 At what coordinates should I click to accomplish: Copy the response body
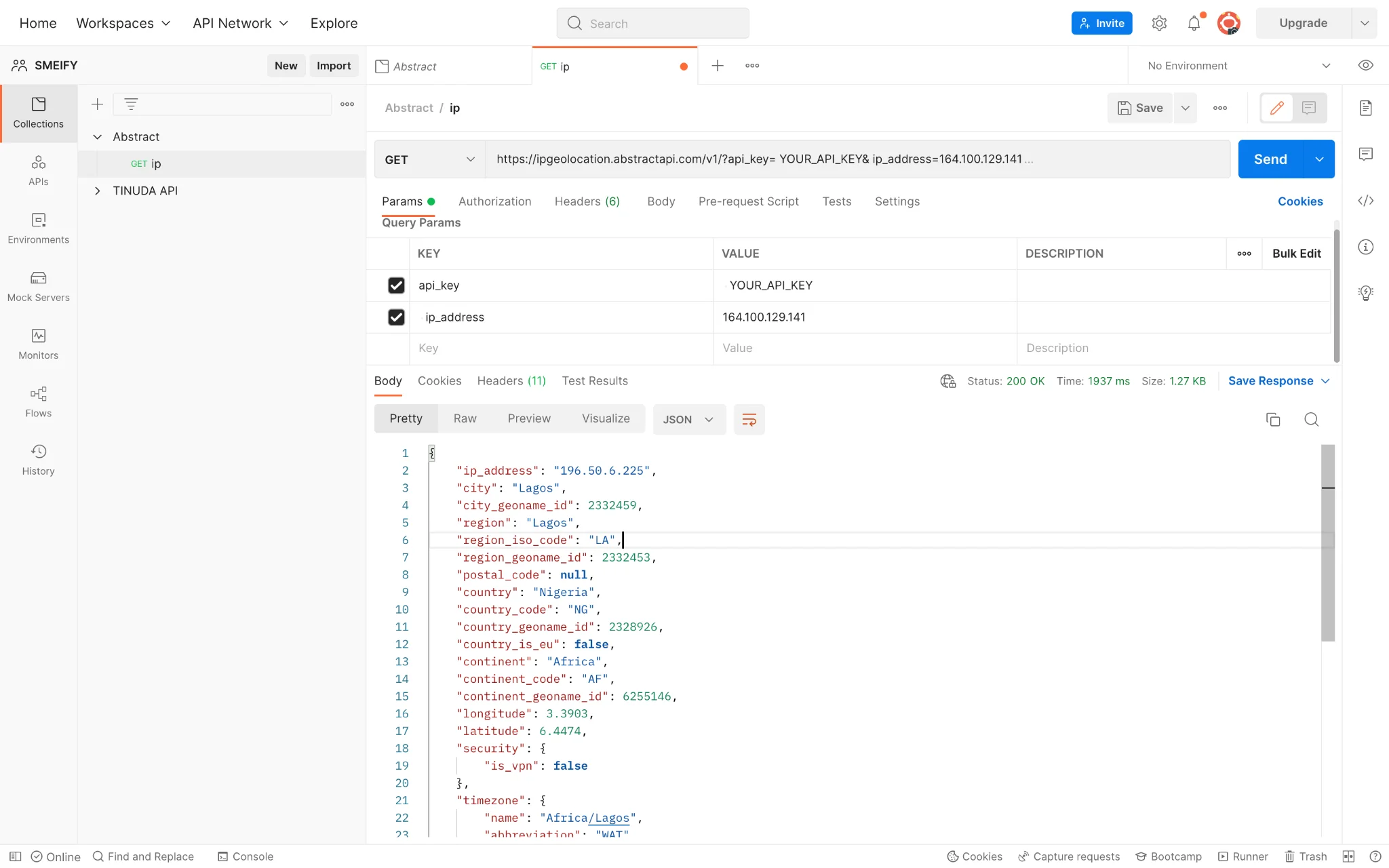click(1274, 419)
